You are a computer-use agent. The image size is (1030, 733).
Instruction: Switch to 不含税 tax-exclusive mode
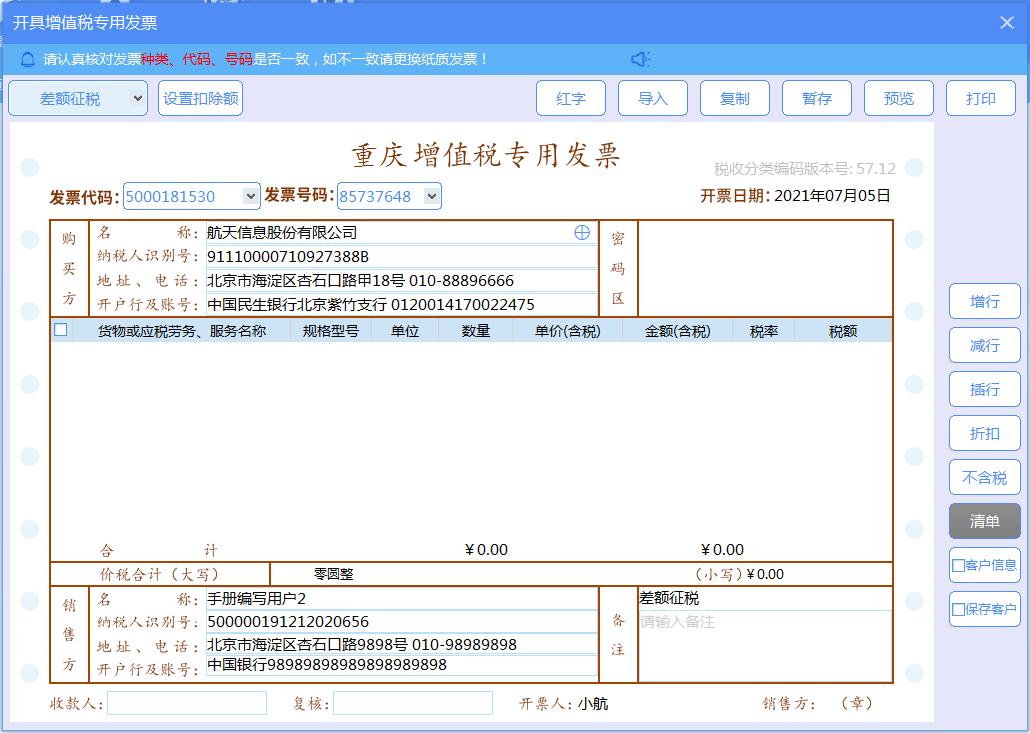984,477
